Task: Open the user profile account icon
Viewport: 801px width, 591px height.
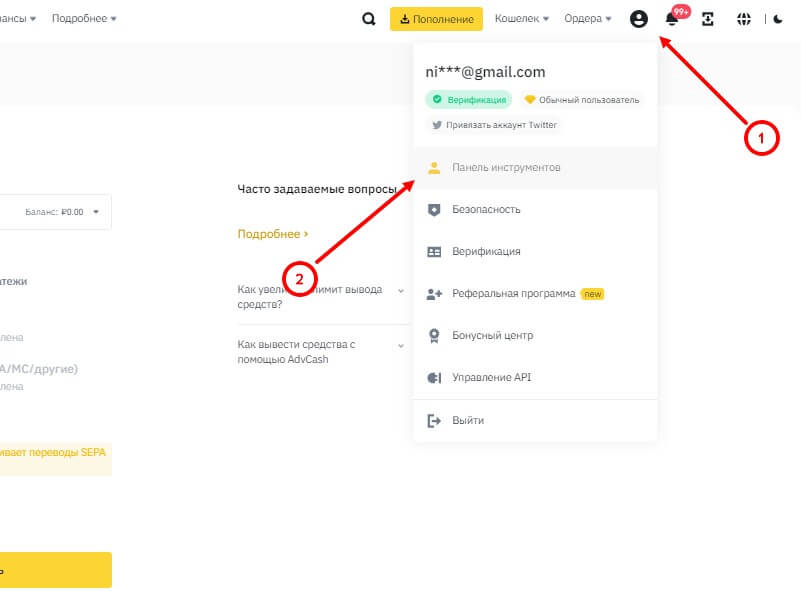Action: [x=639, y=19]
